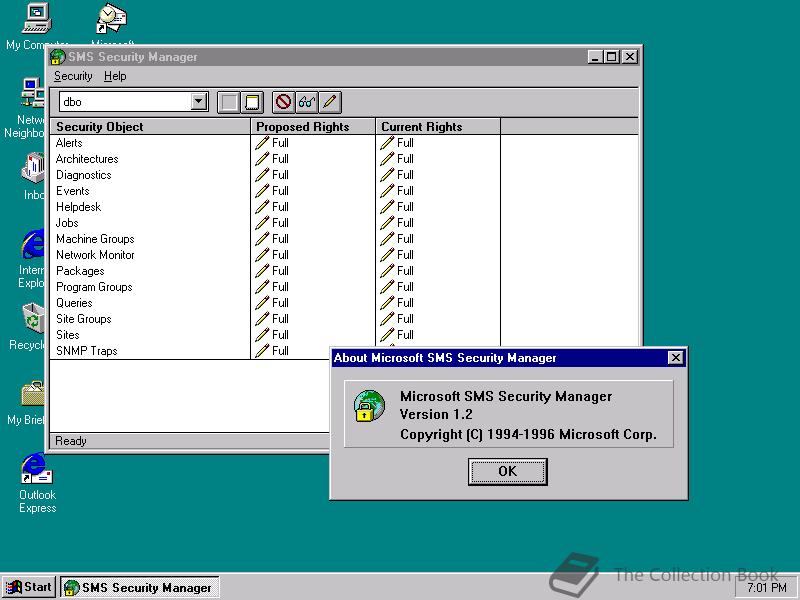Click the yellow note page toolbar icon
The height and width of the screenshot is (600, 800).
252,102
